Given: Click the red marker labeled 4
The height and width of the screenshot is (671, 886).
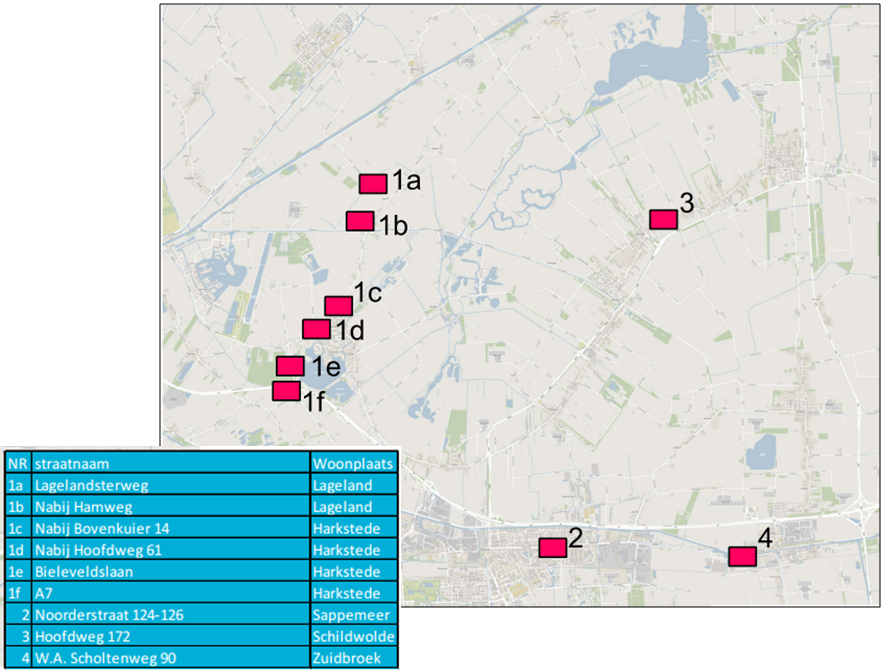Looking at the screenshot, I should coord(742,556).
